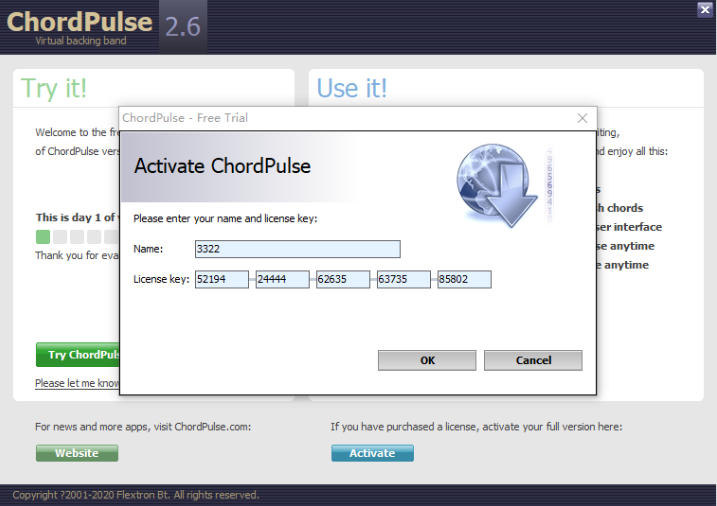Cancel the Activate ChordPulse dialog
717x506 pixels.
(x=533, y=360)
